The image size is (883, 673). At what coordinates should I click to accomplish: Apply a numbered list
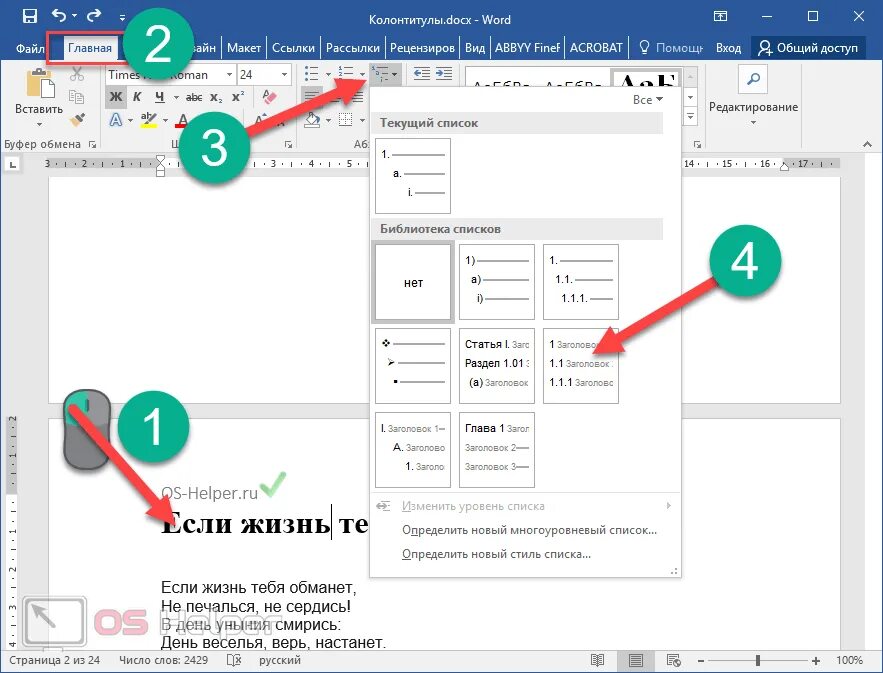pos(345,74)
